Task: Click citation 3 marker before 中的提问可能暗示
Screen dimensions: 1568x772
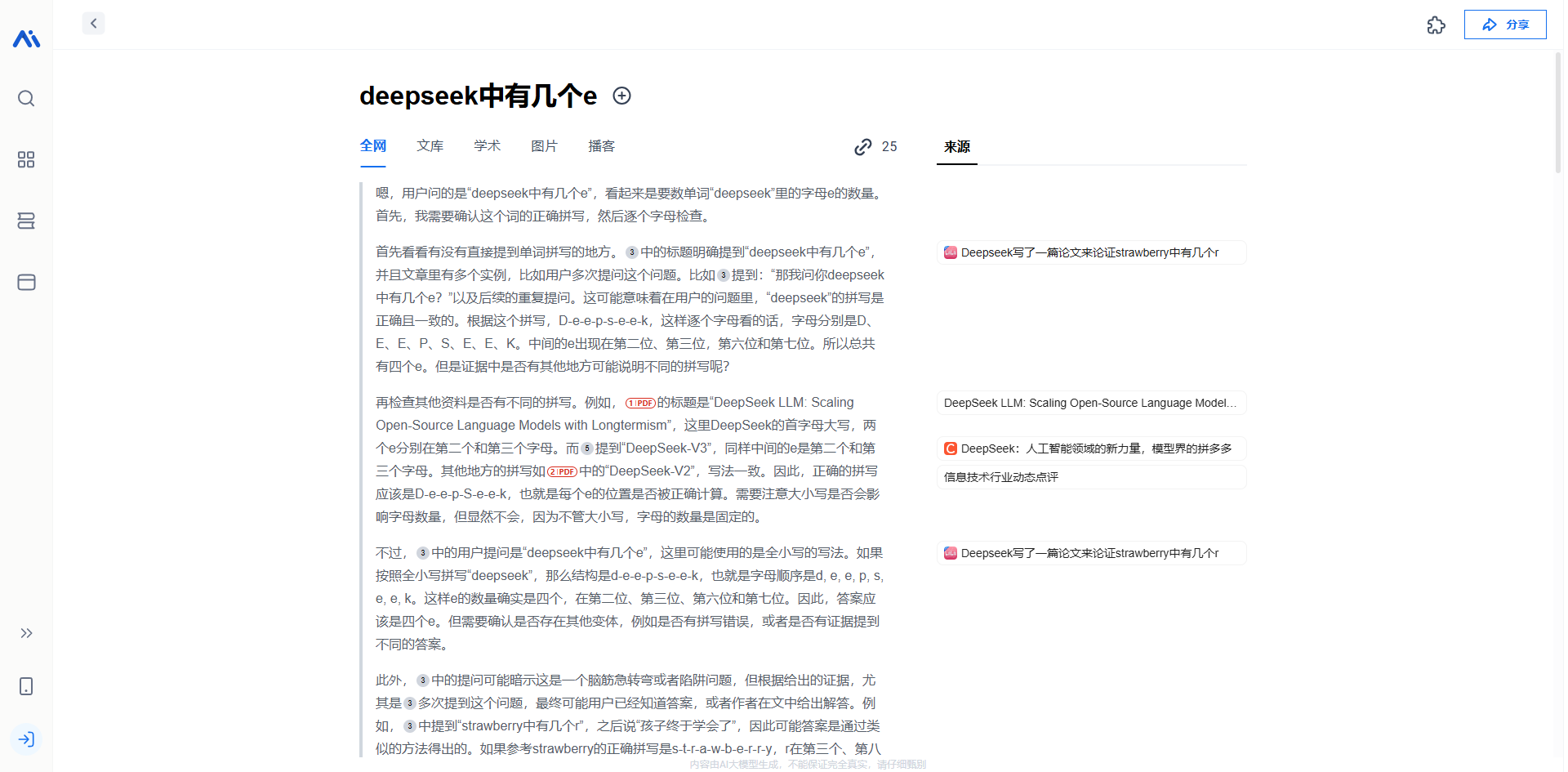Action: click(422, 681)
